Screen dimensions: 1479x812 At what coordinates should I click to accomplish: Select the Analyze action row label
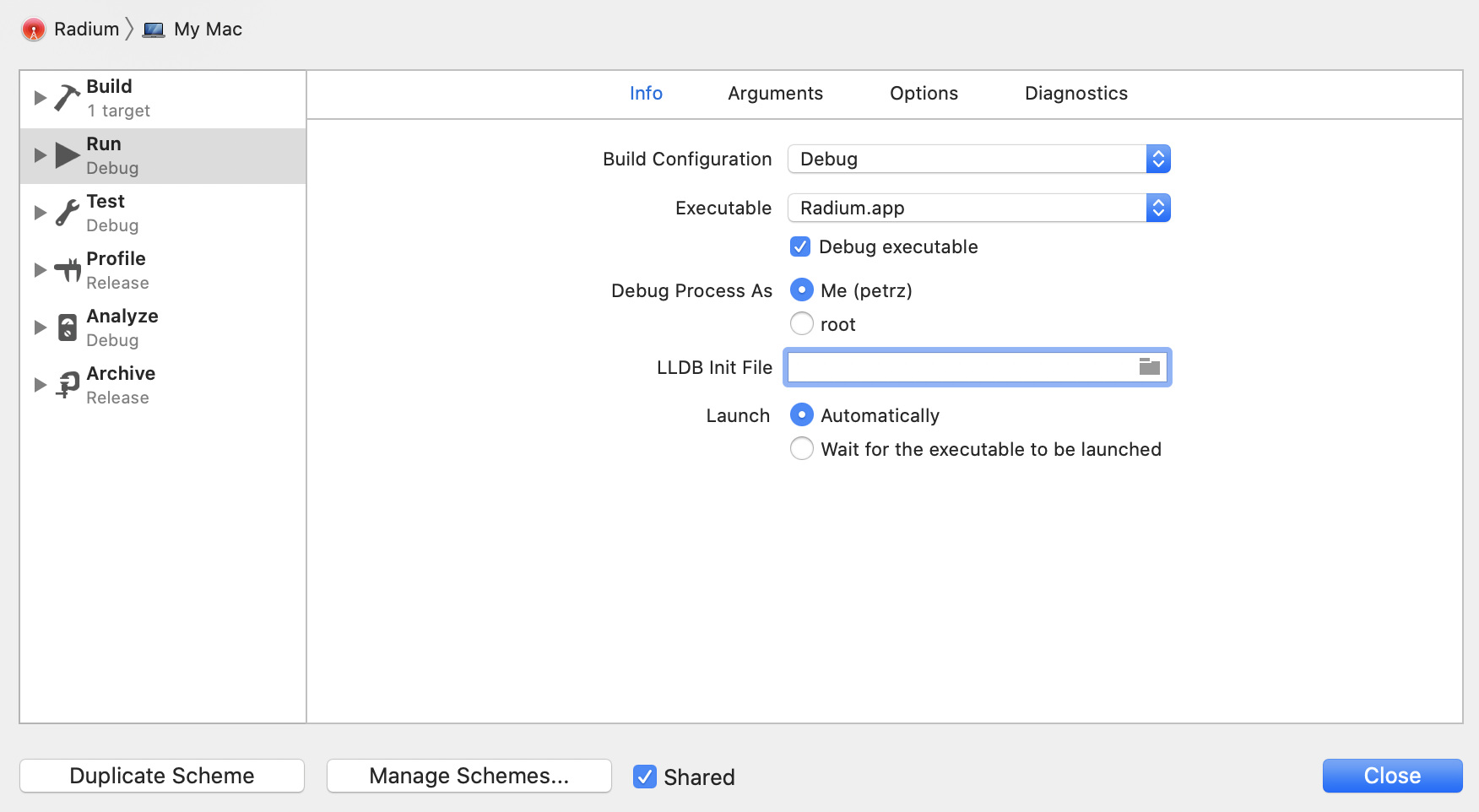coord(122,317)
